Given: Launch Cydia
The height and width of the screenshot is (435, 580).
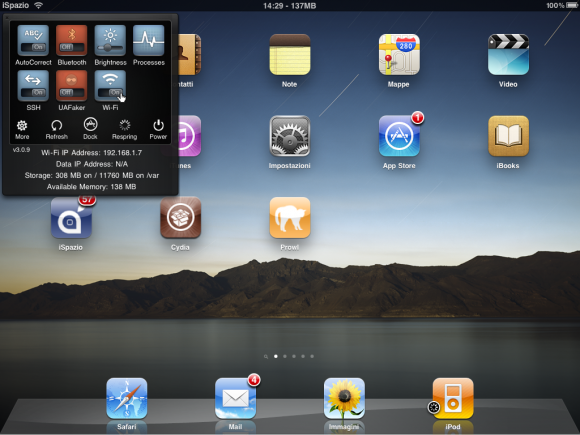Looking at the screenshot, I should click(x=181, y=218).
